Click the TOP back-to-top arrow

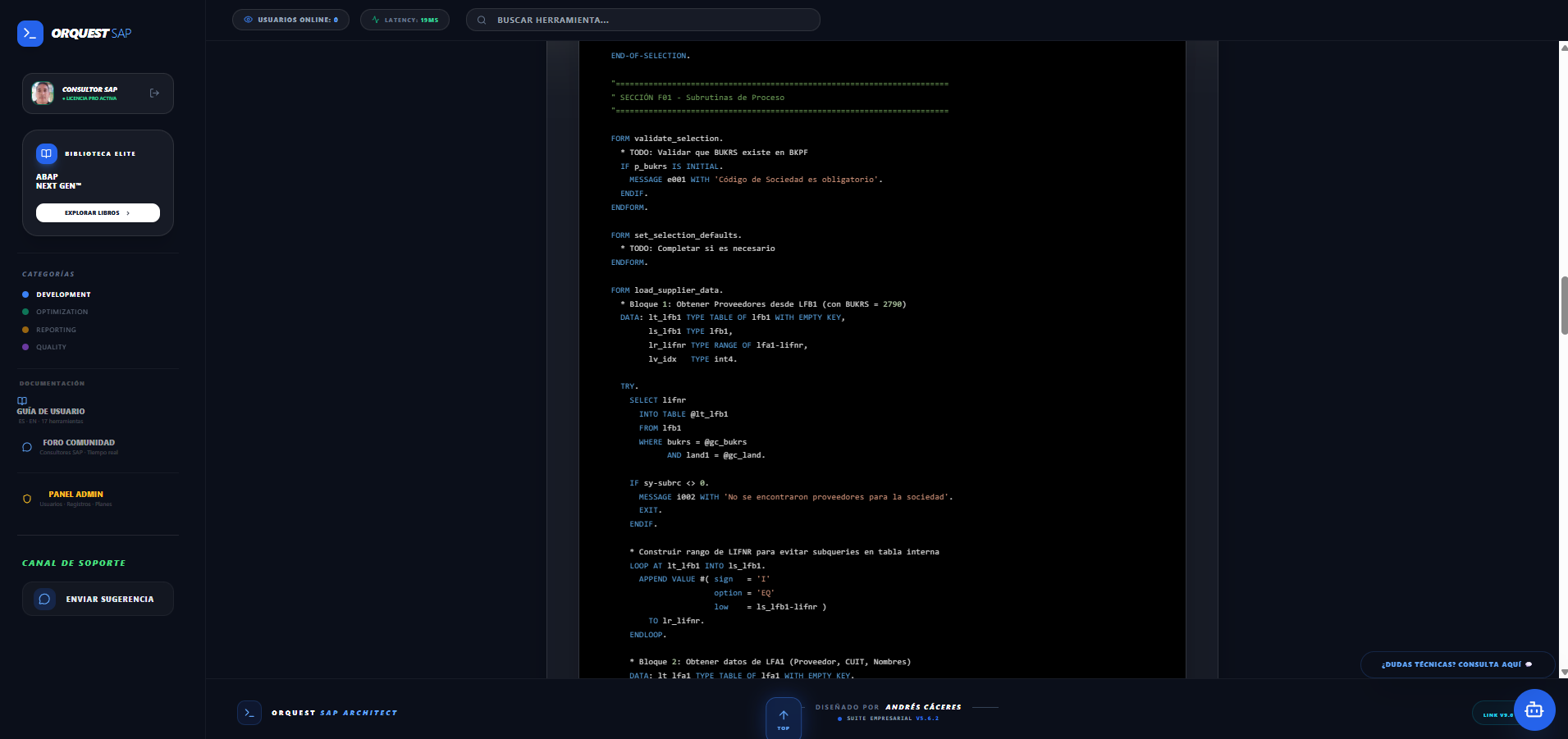[783, 717]
